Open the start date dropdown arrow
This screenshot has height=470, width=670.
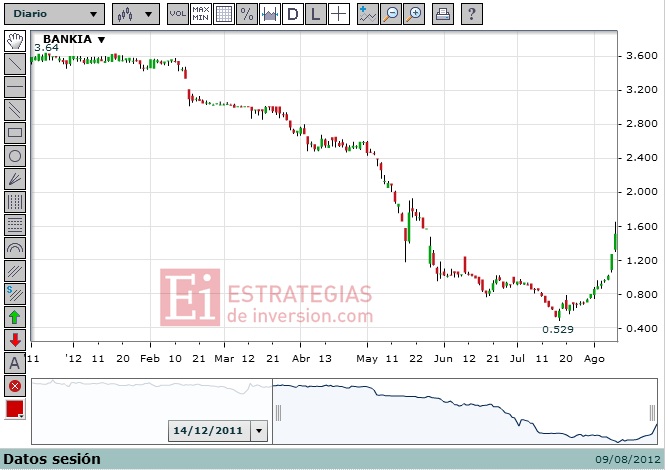tap(259, 431)
